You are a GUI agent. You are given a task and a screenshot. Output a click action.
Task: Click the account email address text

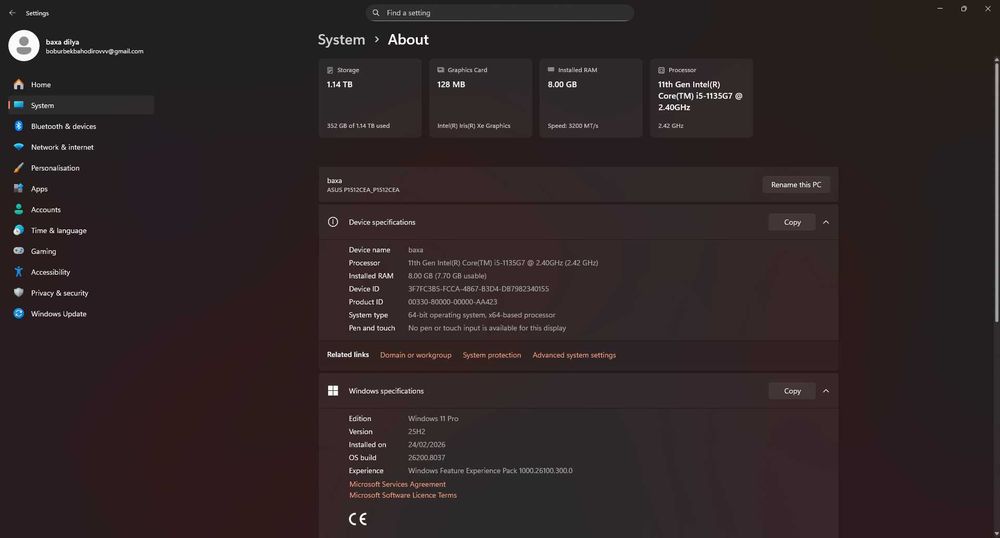pyautogui.click(x=94, y=51)
